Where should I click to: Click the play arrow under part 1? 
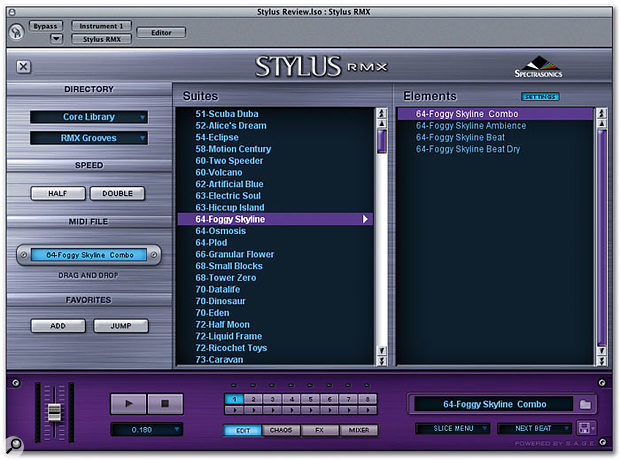click(x=234, y=411)
